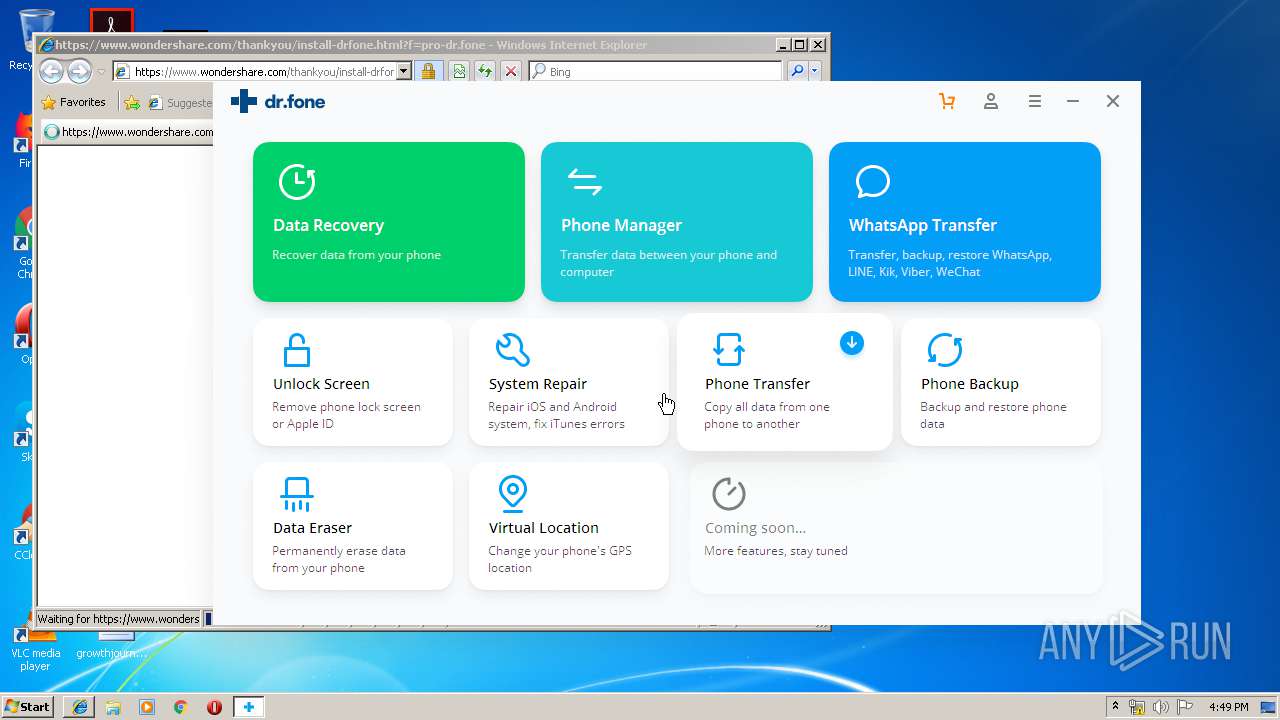
Task: Open Favorites in Internet Explorer
Action: [74, 102]
